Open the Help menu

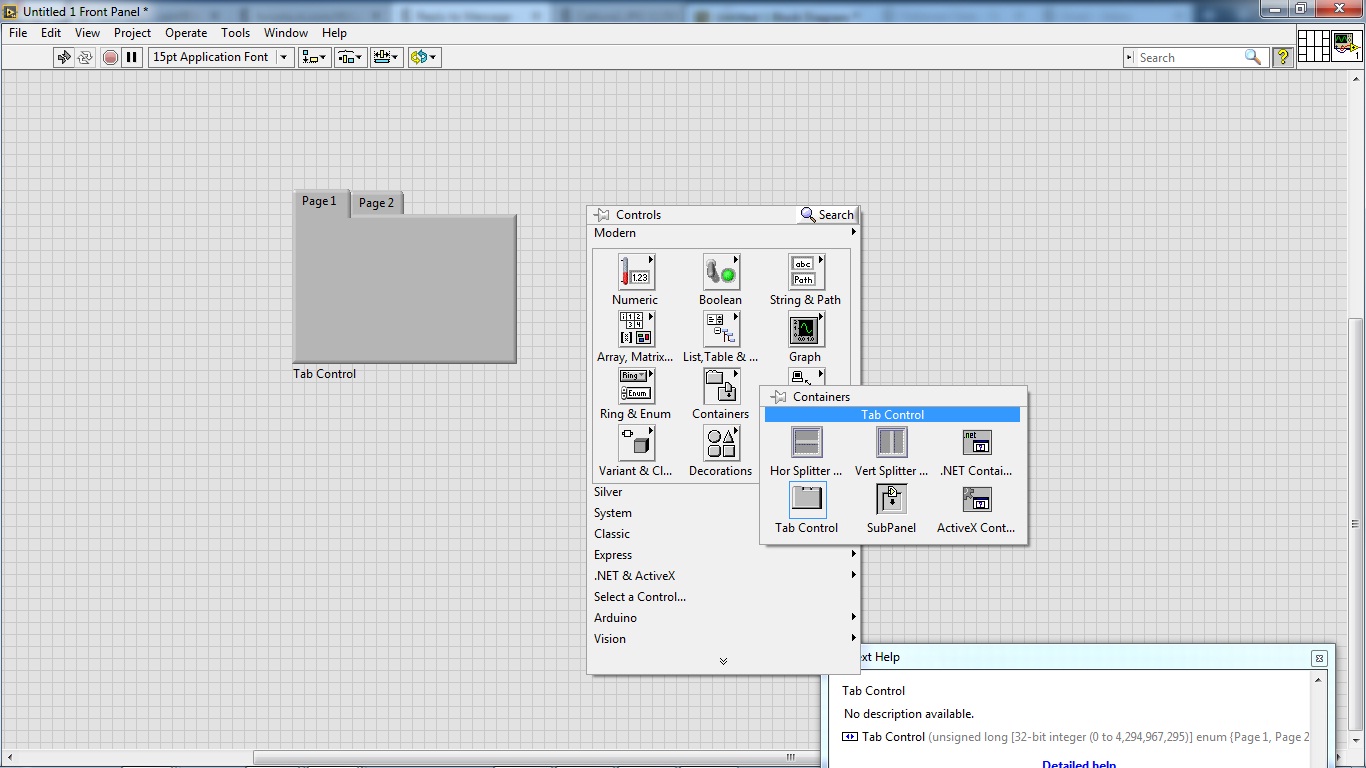tap(334, 33)
